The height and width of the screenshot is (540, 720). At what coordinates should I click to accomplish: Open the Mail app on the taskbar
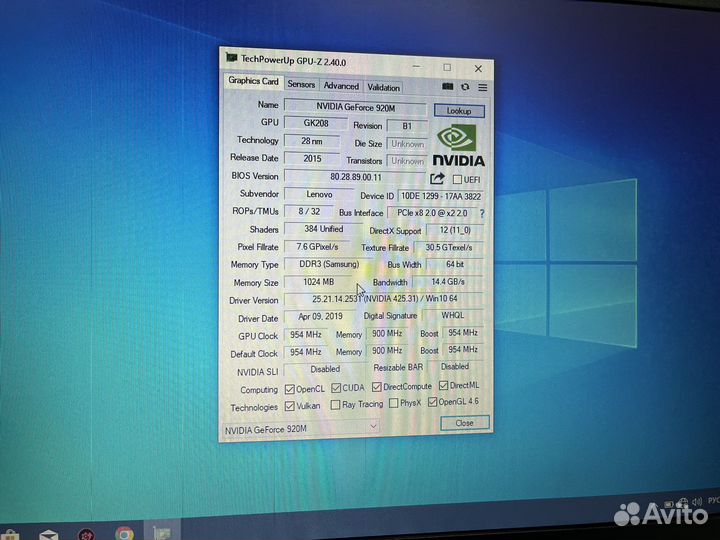[48, 535]
